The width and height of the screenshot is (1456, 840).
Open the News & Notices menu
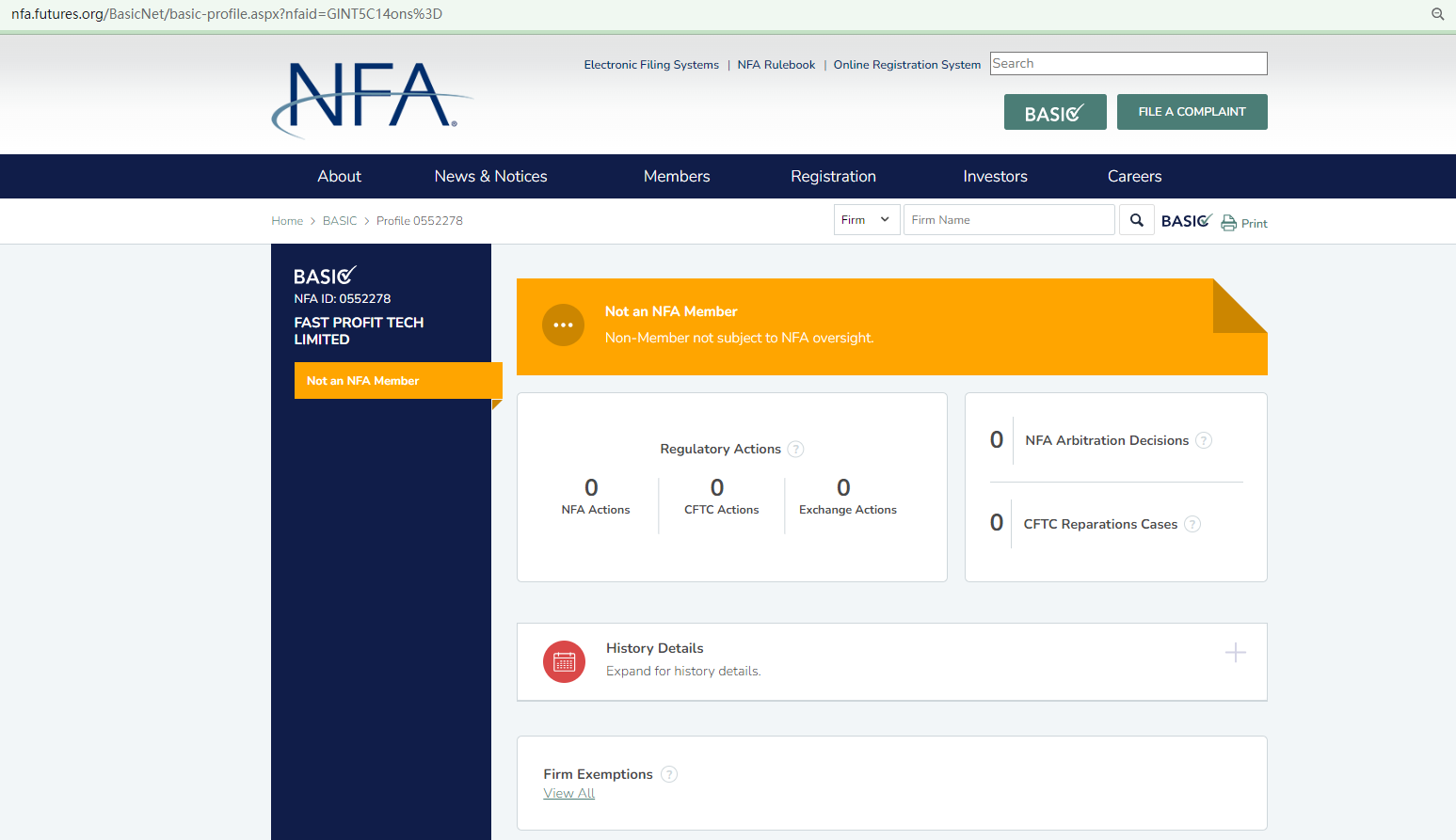490,177
